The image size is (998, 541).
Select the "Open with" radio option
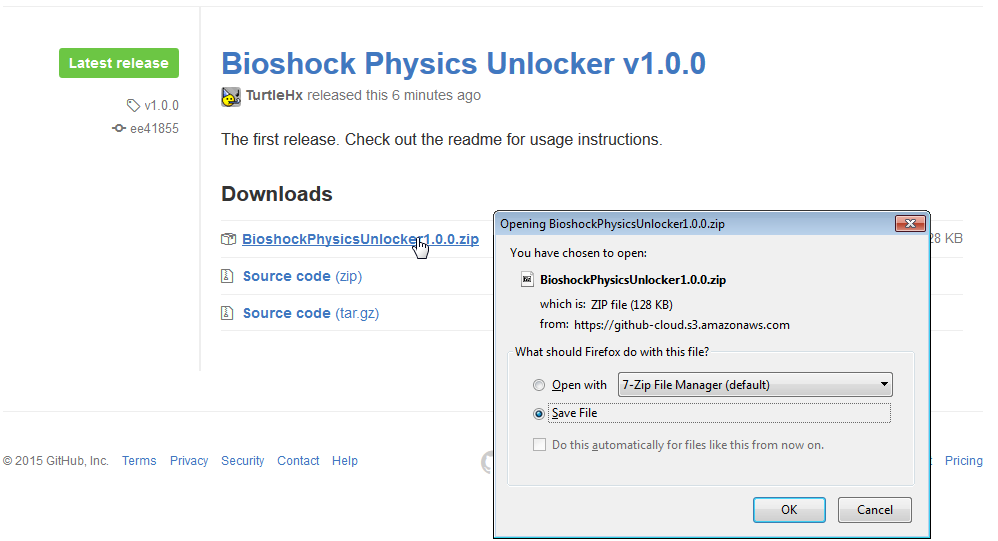click(x=540, y=385)
